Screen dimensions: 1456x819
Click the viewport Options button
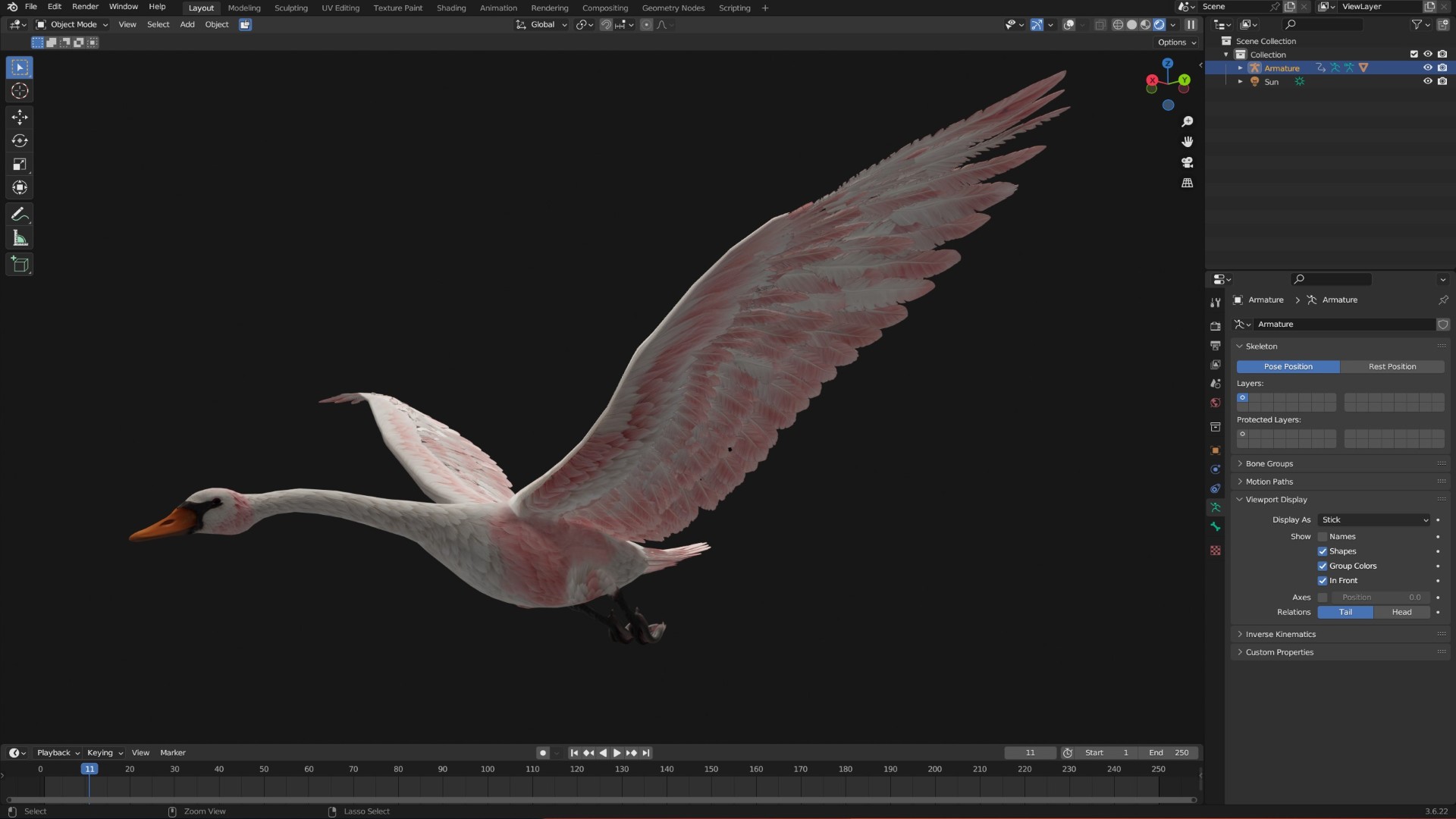pyautogui.click(x=1177, y=42)
